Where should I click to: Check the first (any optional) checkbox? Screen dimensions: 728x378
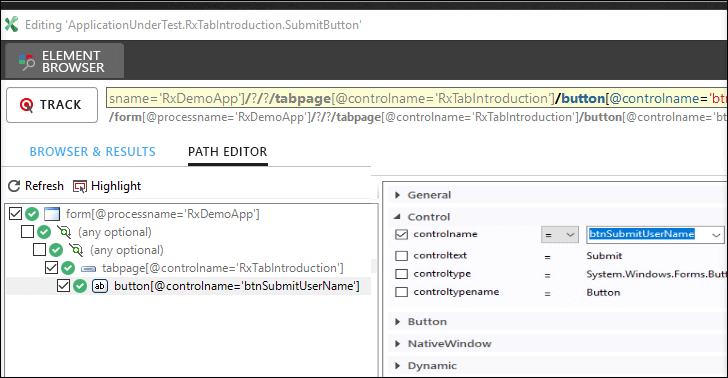tap(27, 231)
